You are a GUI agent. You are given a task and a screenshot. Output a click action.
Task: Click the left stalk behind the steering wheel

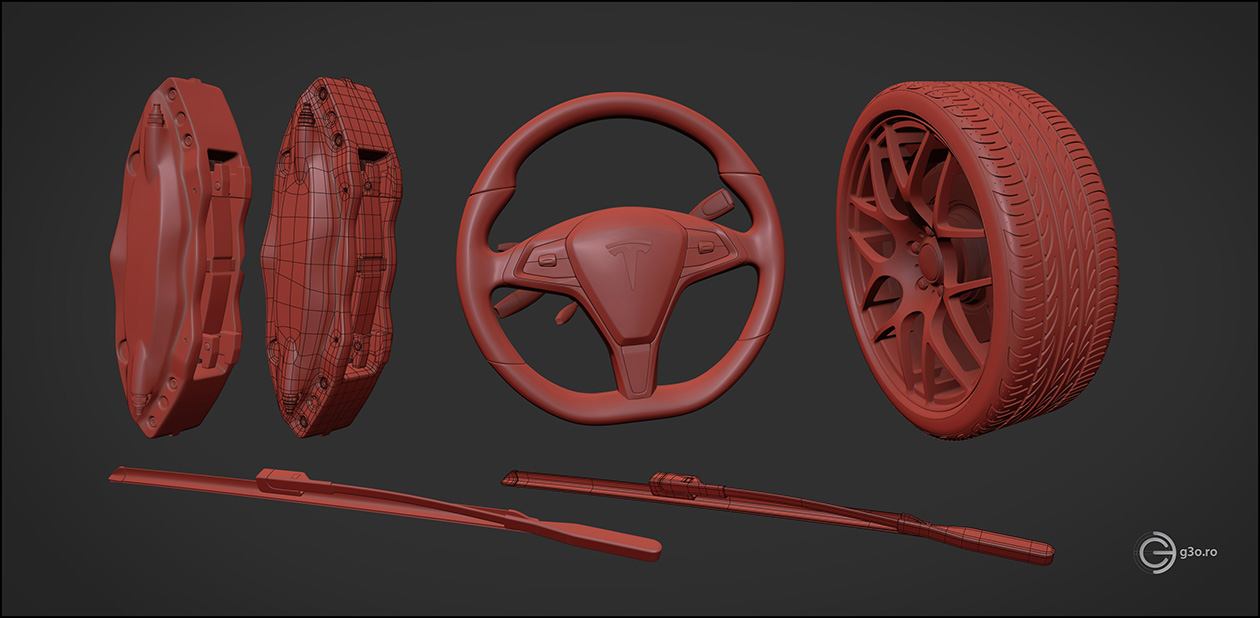(x=518, y=301)
